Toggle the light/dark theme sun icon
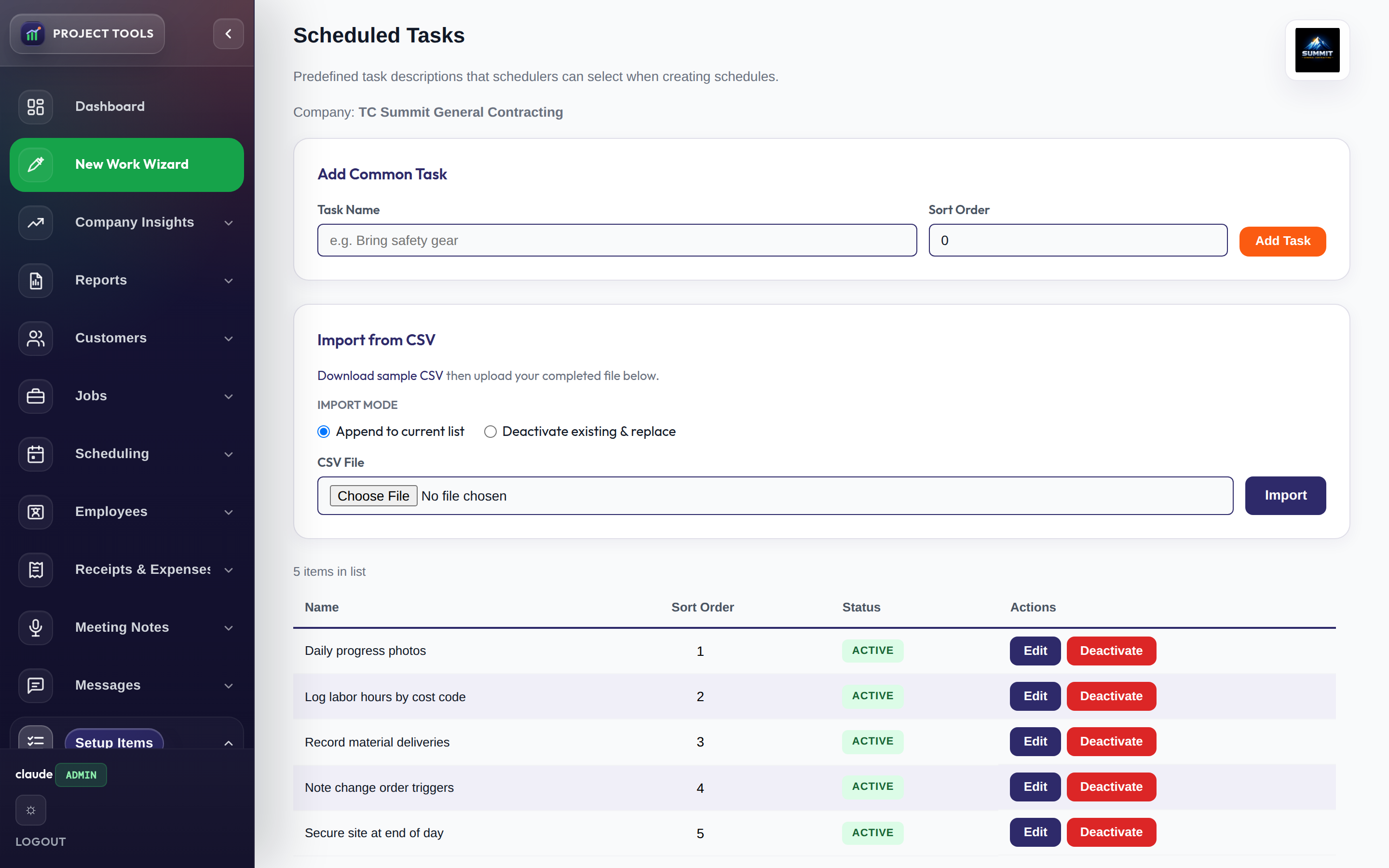 point(31,810)
